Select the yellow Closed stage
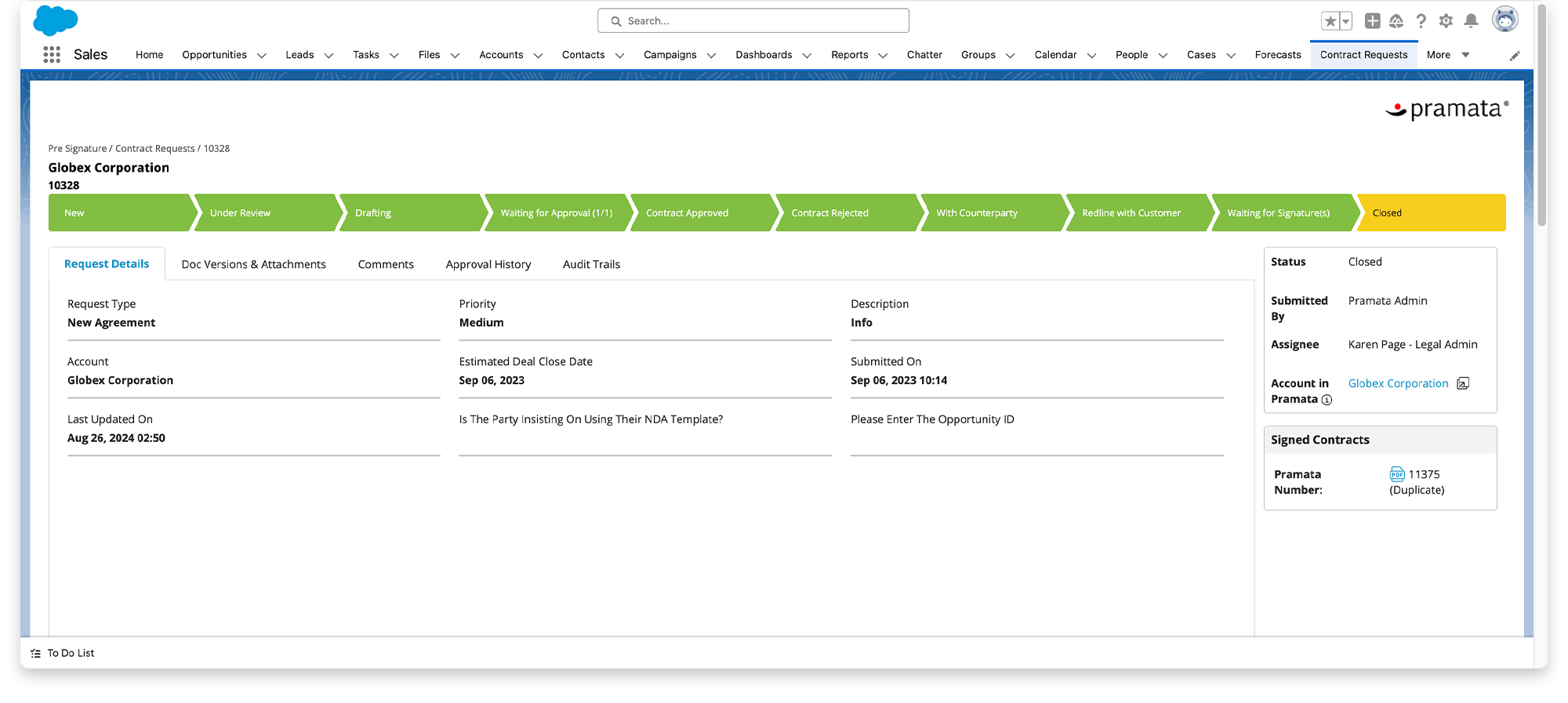Screen dimensions: 1568x703 coord(1432,212)
